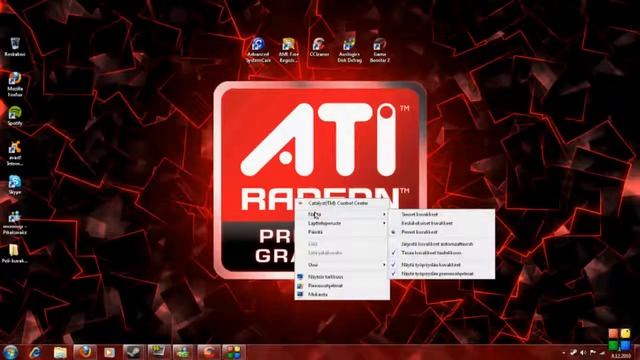Select the Pikakuvake messenger shortcut on the desktop

[15, 223]
